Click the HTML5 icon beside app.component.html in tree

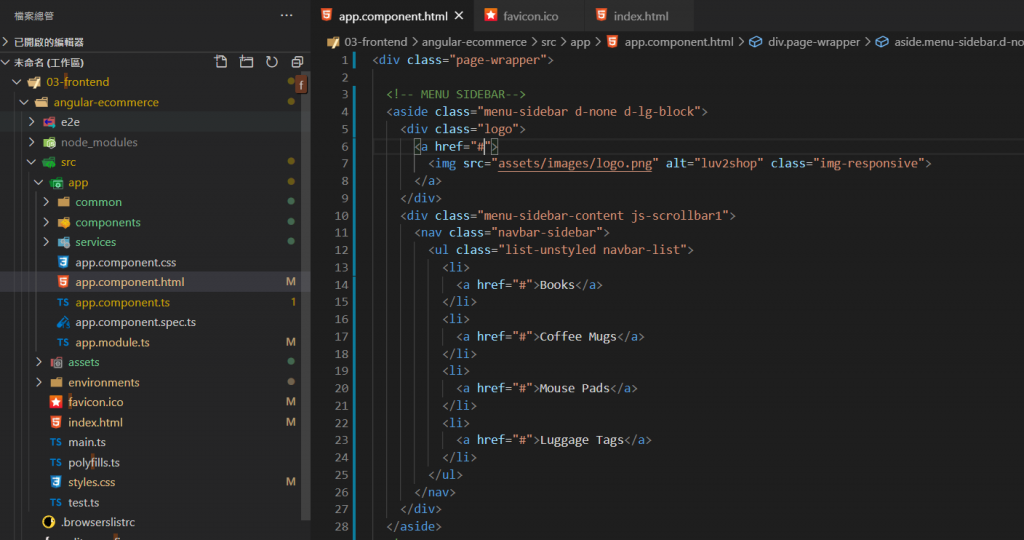click(x=63, y=282)
